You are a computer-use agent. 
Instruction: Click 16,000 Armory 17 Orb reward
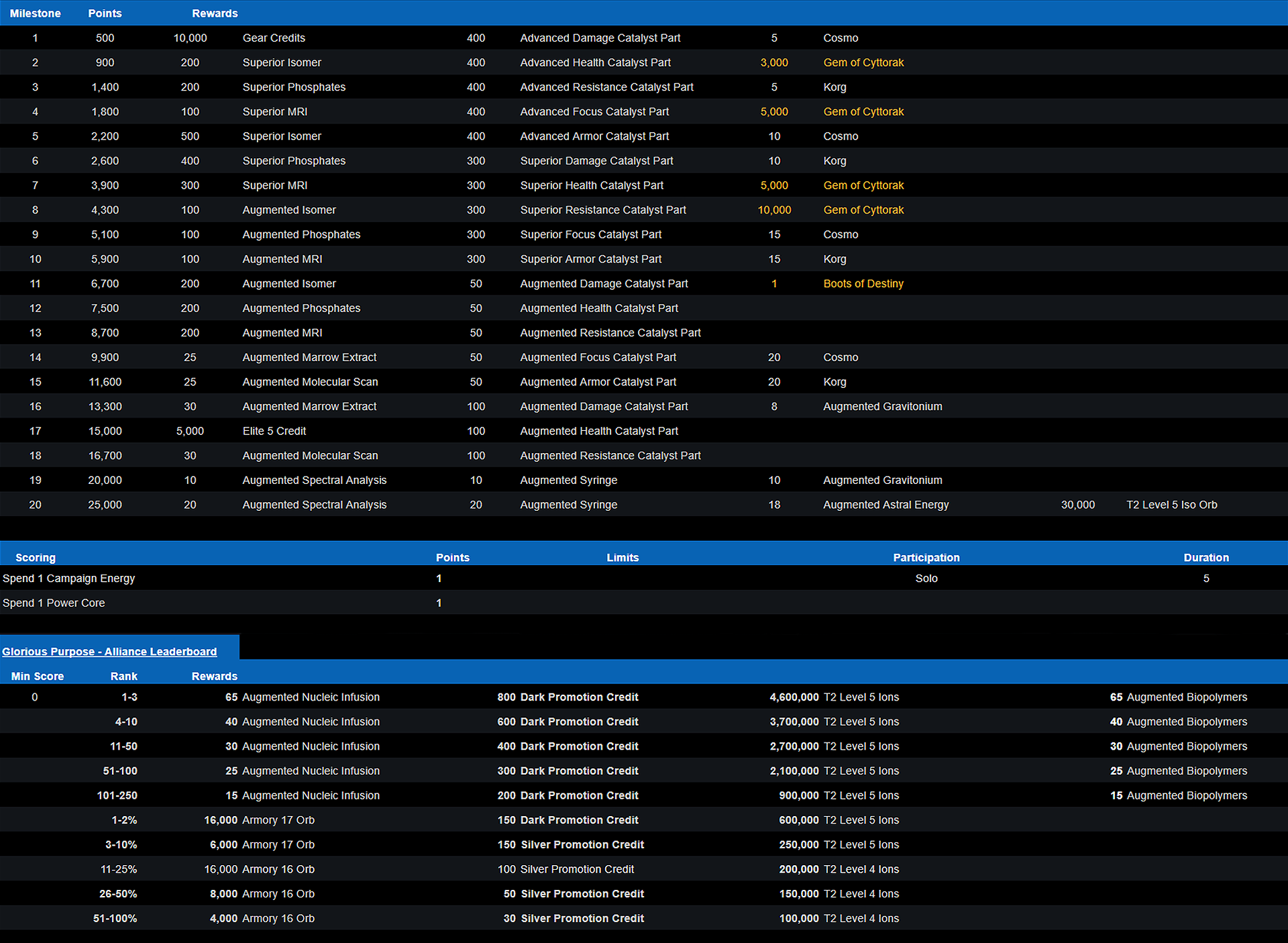tap(259, 820)
